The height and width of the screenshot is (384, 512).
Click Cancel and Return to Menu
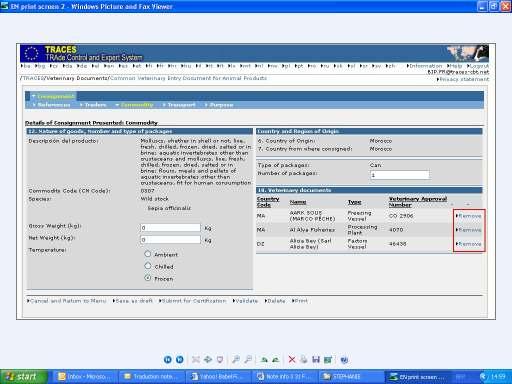pyautogui.click(x=67, y=301)
